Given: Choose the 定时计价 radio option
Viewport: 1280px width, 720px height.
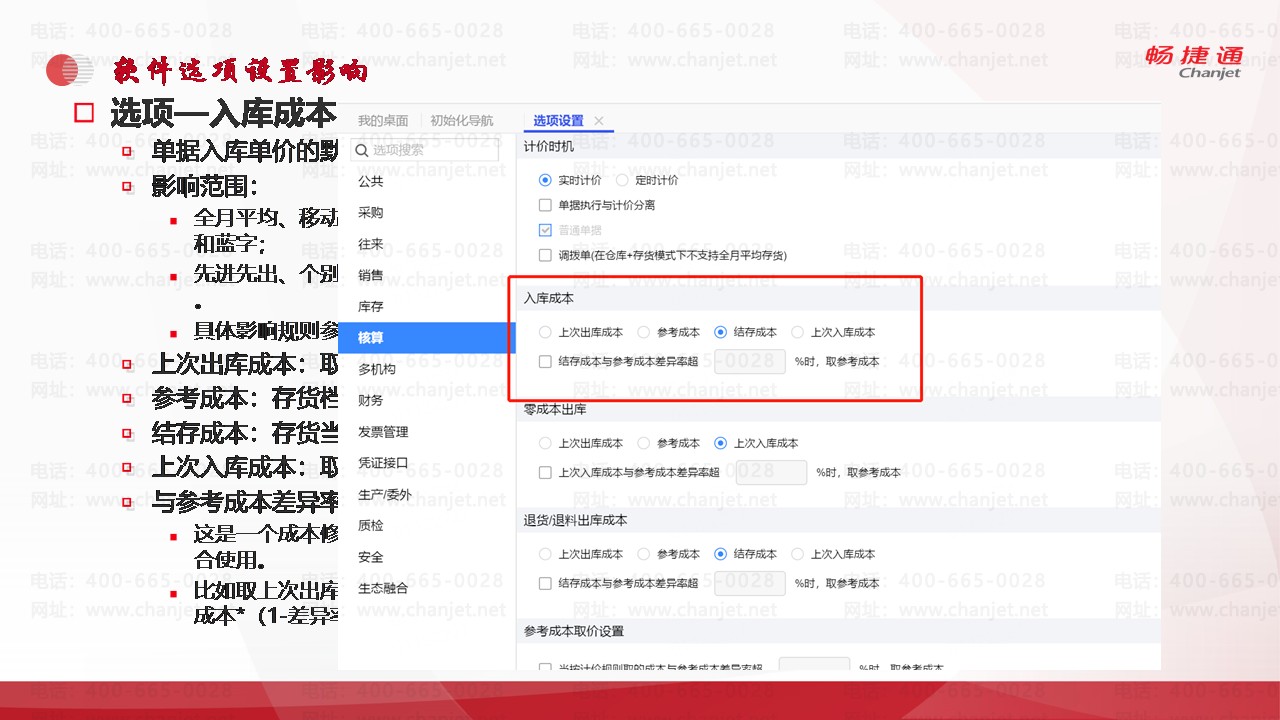Looking at the screenshot, I should click(622, 180).
